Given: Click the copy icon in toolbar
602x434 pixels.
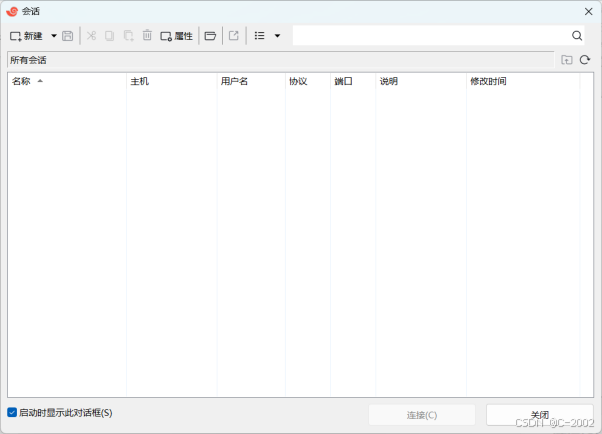Looking at the screenshot, I should [x=109, y=36].
